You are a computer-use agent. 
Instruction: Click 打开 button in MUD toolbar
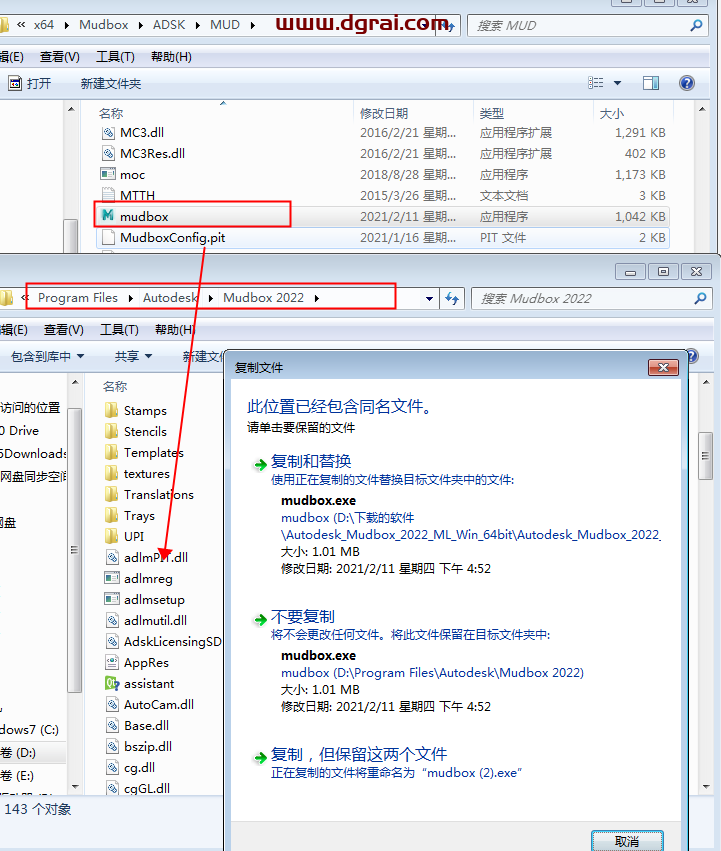(30, 84)
